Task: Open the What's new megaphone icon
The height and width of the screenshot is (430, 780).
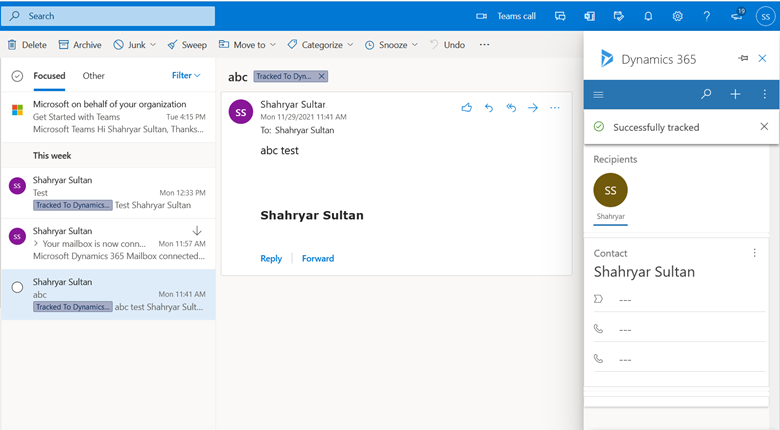Action: click(x=737, y=15)
